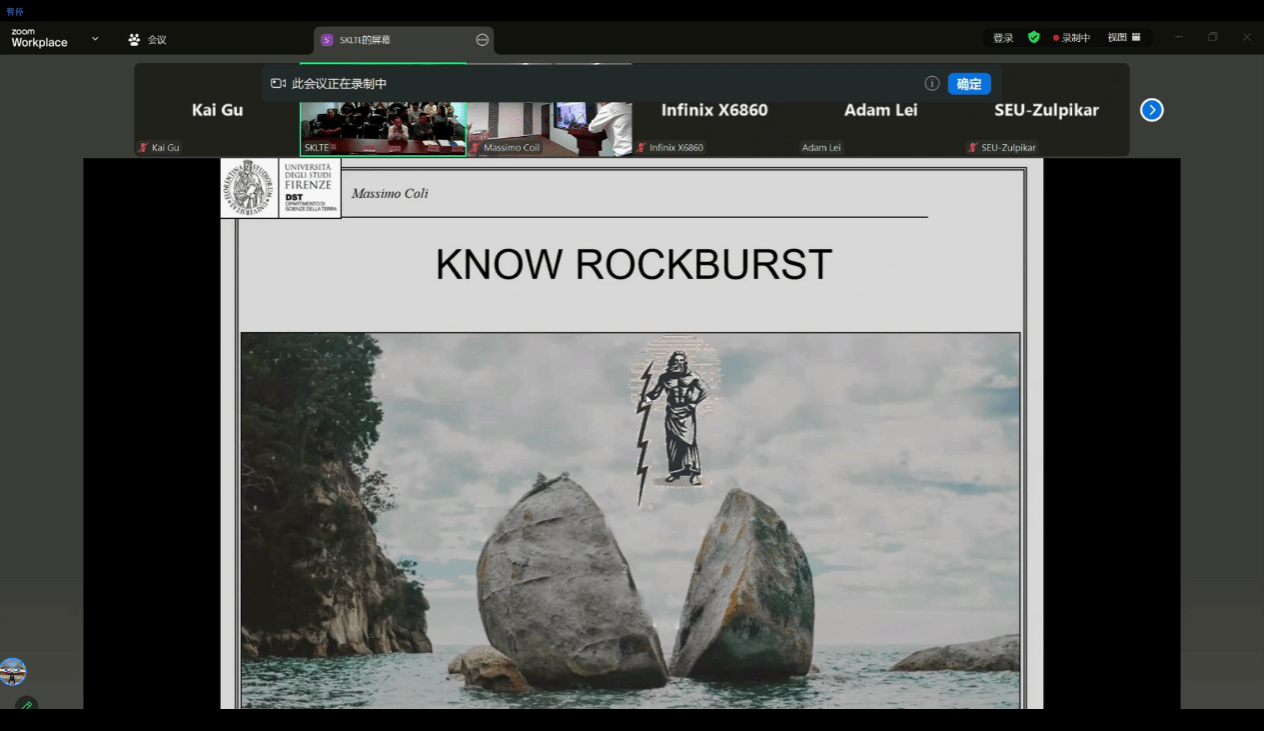
Task: Click the camera icon in recording banner
Action: (x=278, y=84)
